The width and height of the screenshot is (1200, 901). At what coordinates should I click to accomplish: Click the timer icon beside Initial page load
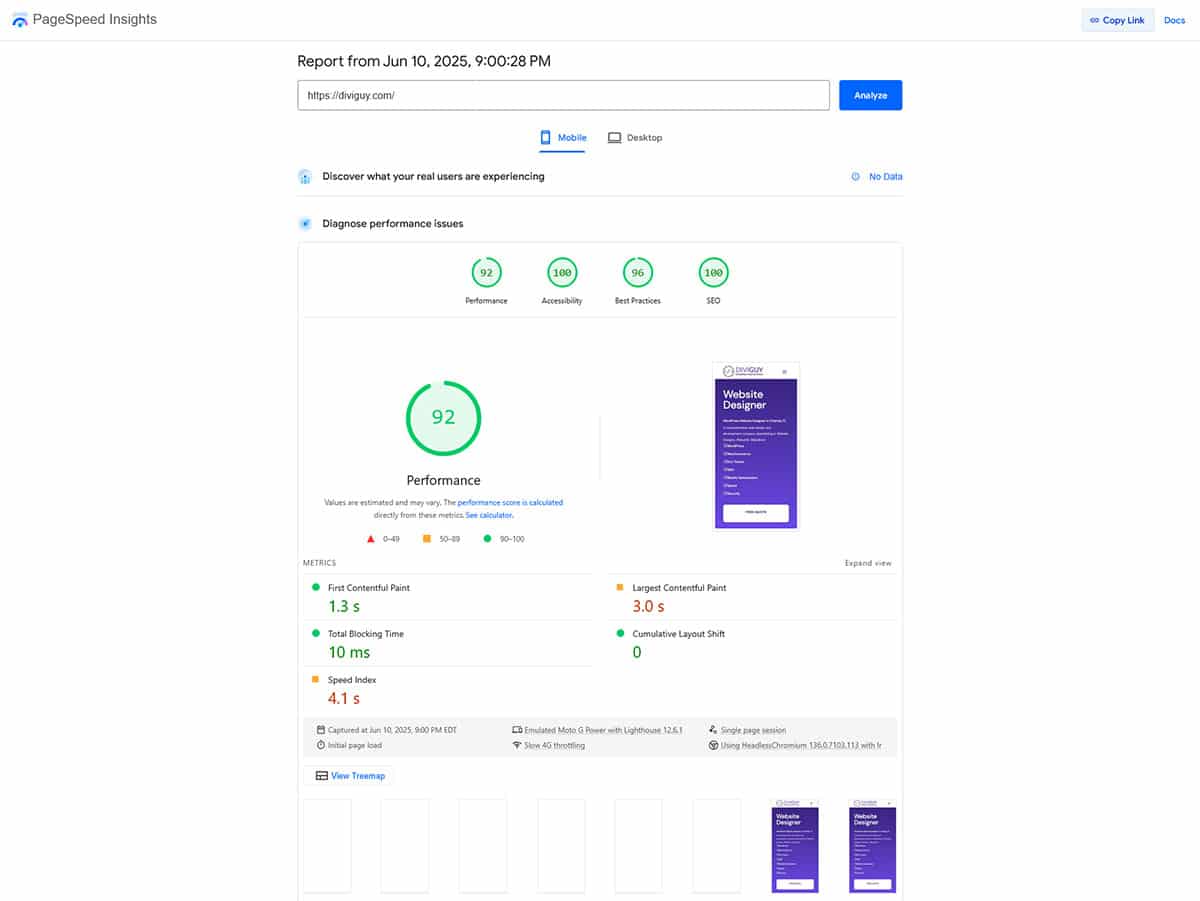pyautogui.click(x=320, y=745)
